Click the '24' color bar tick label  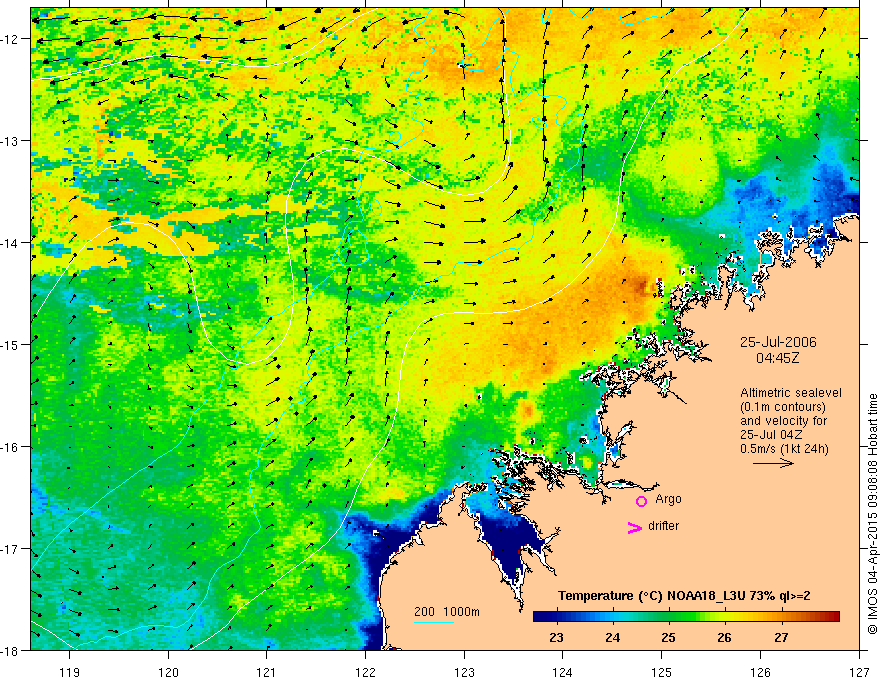(x=612, y=638)
